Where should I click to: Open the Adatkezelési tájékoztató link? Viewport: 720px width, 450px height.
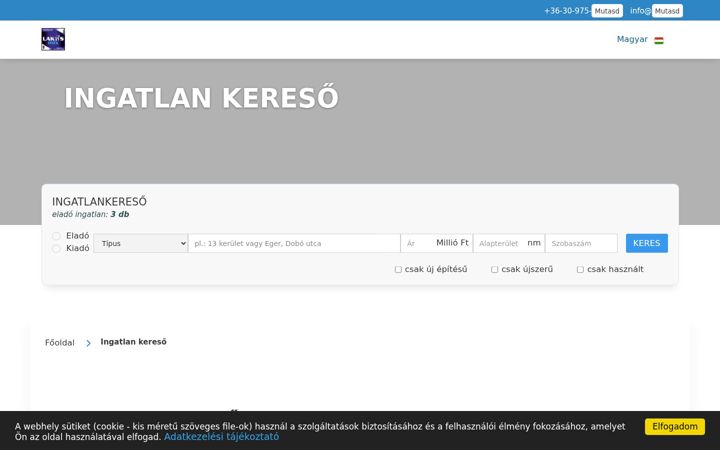click(x=221, y=437)
